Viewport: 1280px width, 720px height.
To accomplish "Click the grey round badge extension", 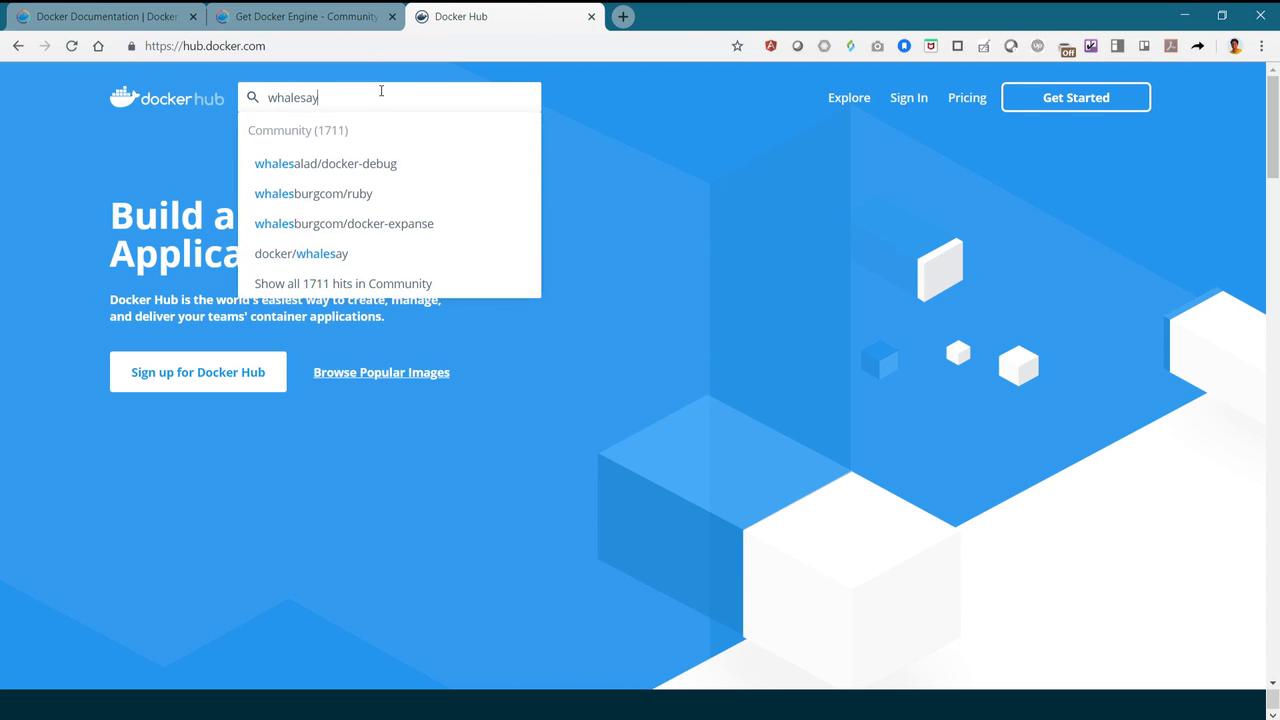I will click(x=1037, y=46).
